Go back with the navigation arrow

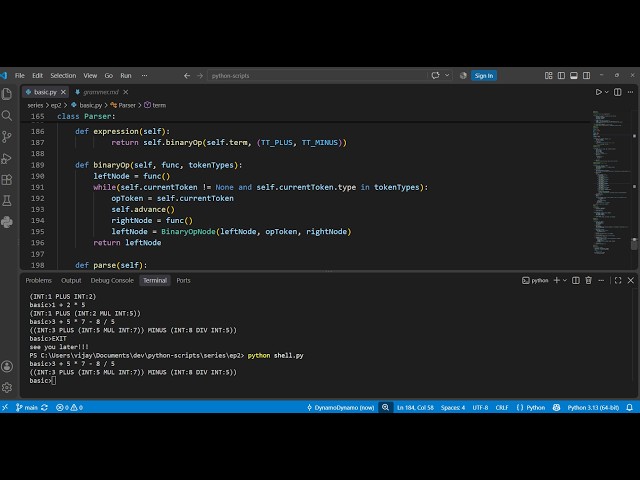187,76
